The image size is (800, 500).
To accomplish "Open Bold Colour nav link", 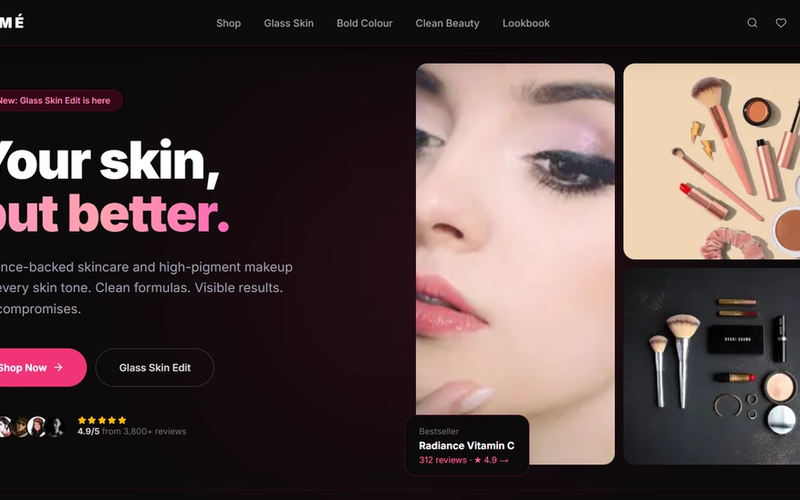I will point(364,23).
